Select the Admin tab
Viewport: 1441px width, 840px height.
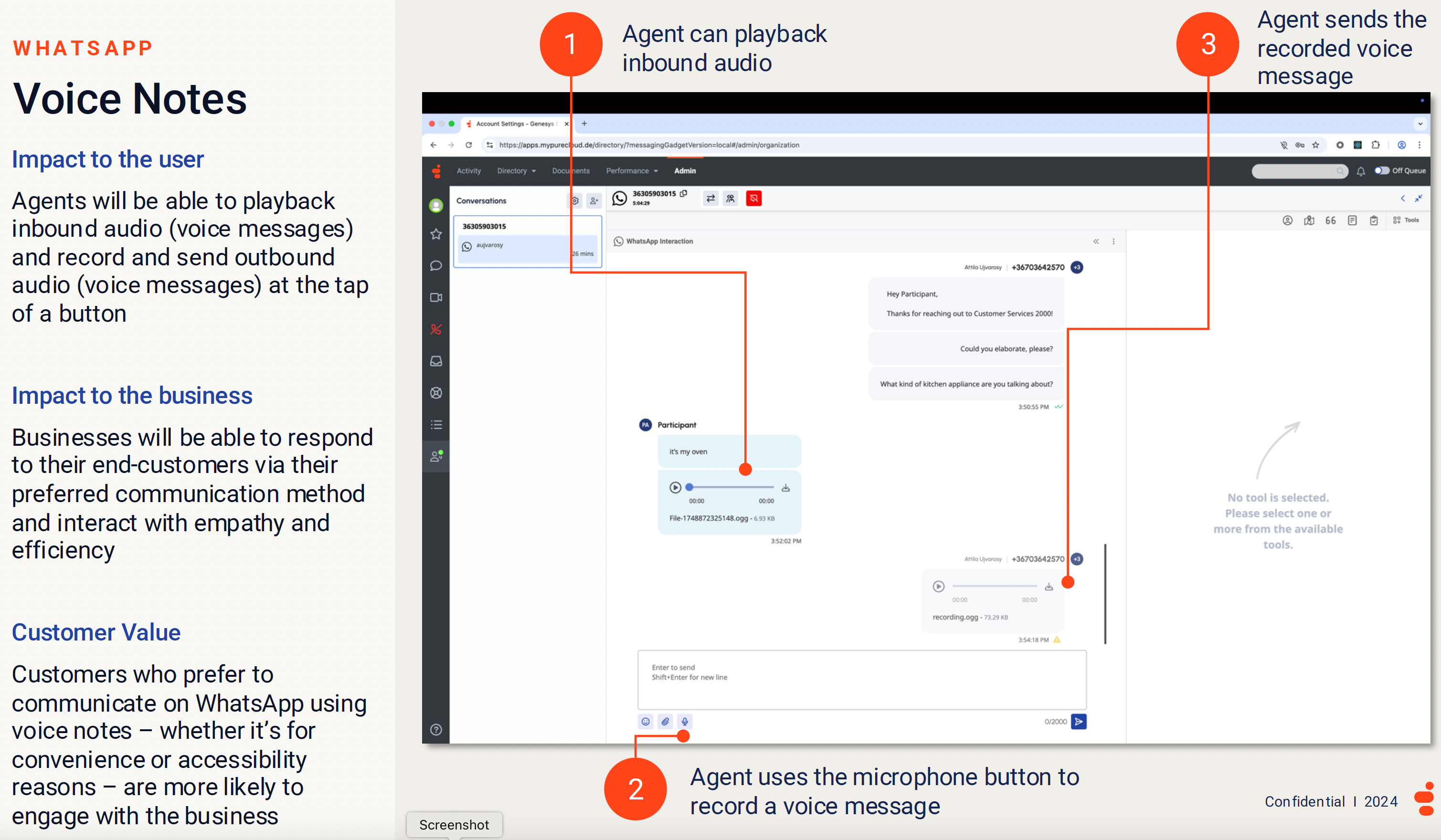pyautogui.click(x=685, y=171)
